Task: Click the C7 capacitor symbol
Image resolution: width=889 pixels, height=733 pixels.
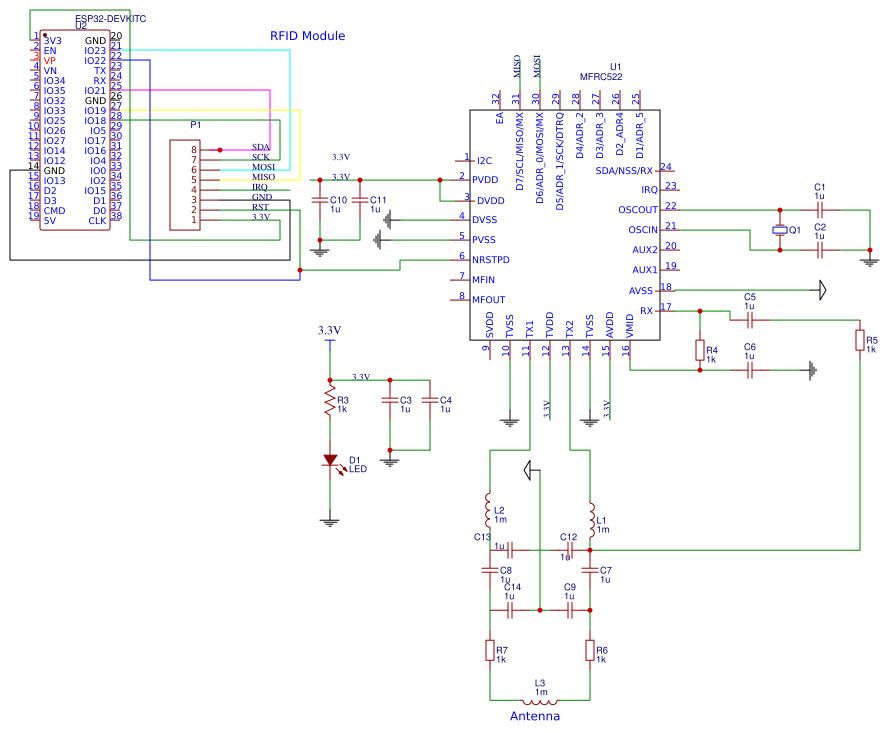Action: [590, 570]
